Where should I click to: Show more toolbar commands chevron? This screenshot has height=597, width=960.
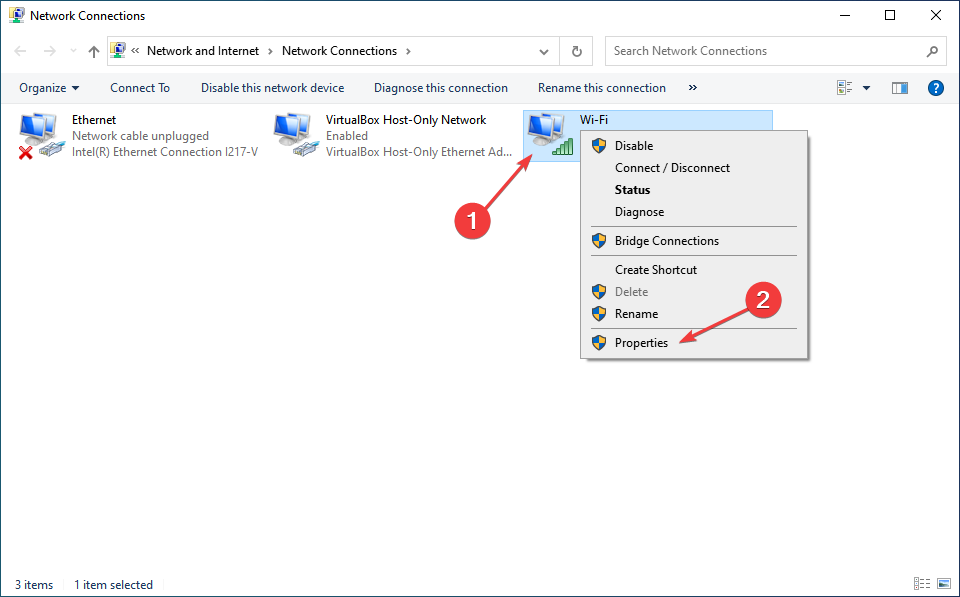692,88
